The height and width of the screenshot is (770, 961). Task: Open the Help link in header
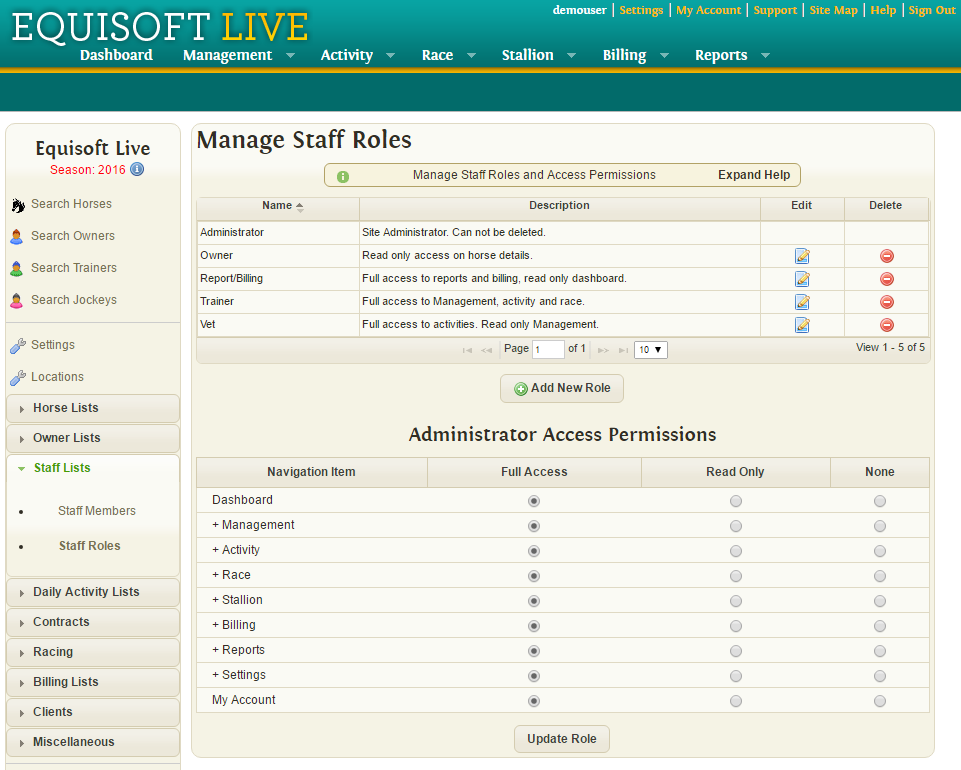point(883,10)
